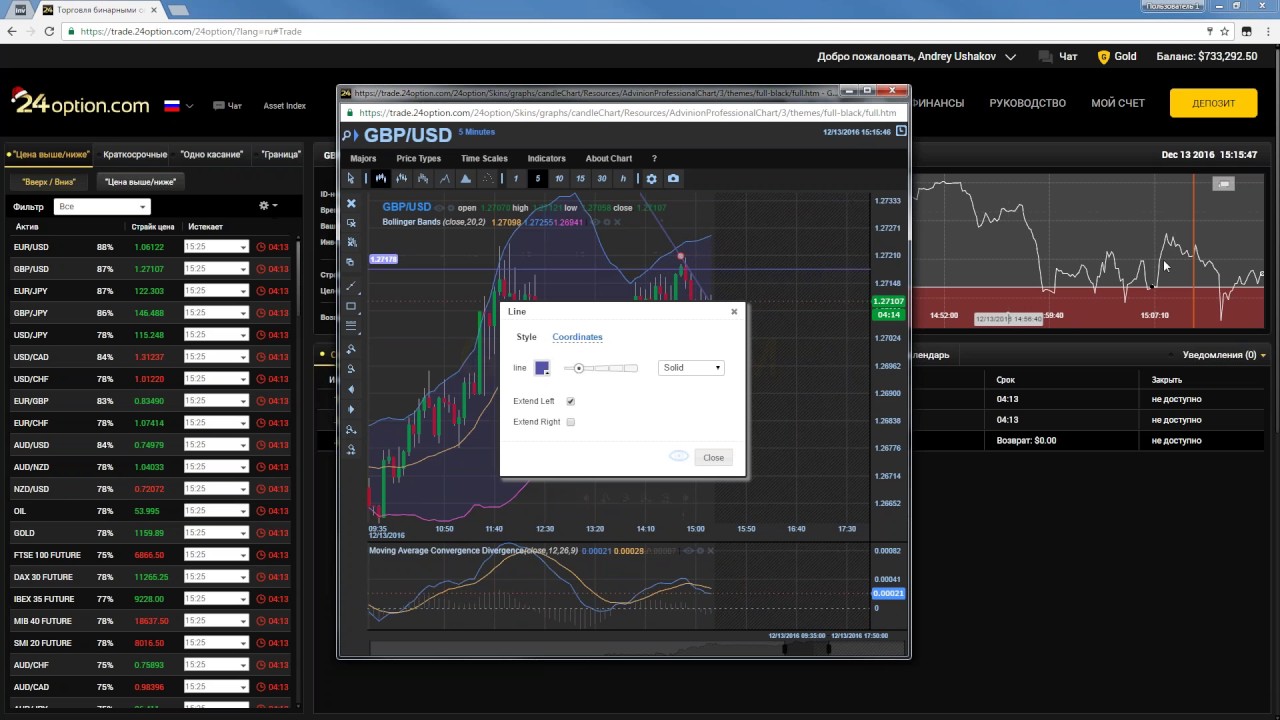Open the Majors menu
The height and width of the screenshot is (720, 1280).
coord(363,158)
